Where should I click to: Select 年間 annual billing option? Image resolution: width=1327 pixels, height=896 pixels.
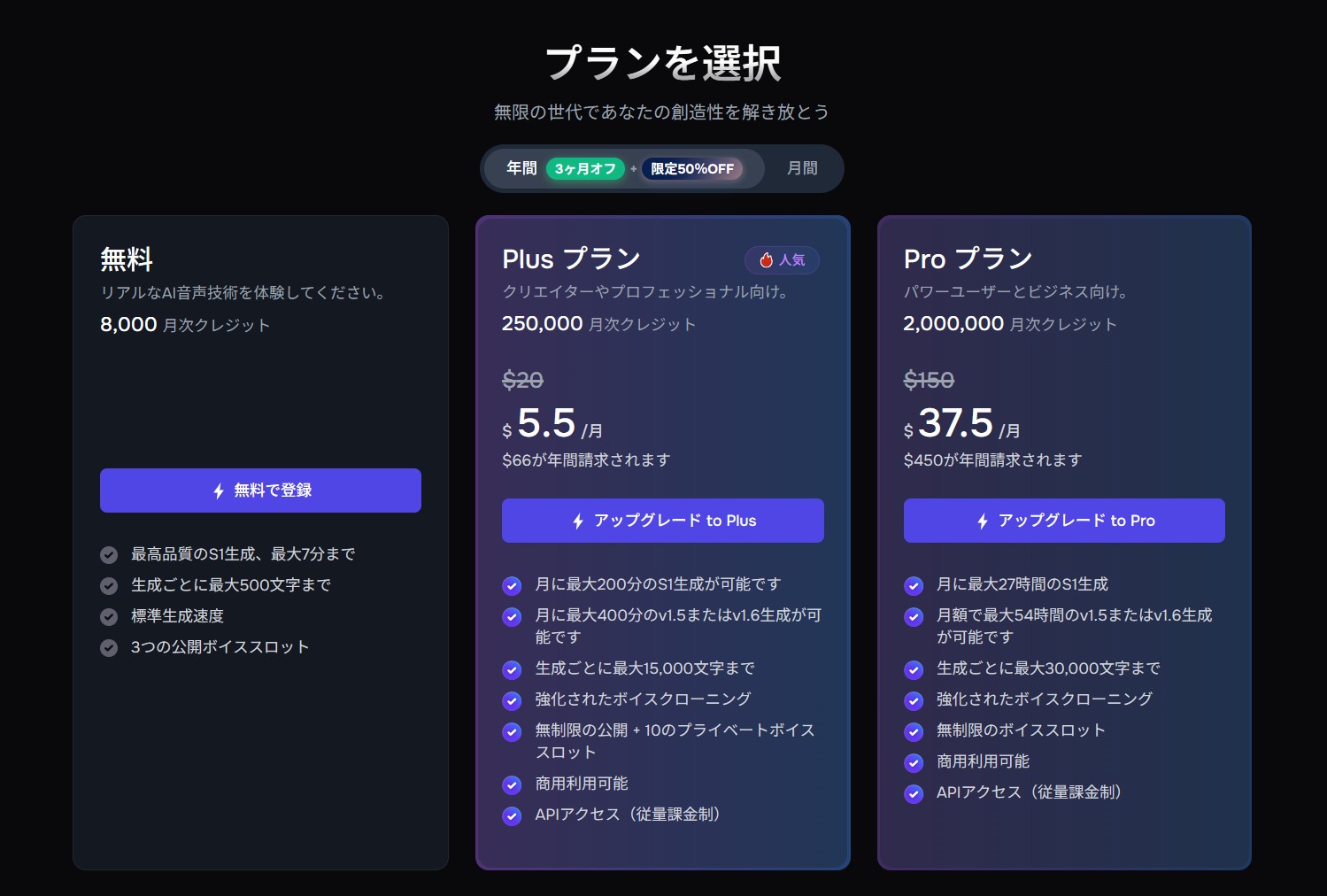521,168
